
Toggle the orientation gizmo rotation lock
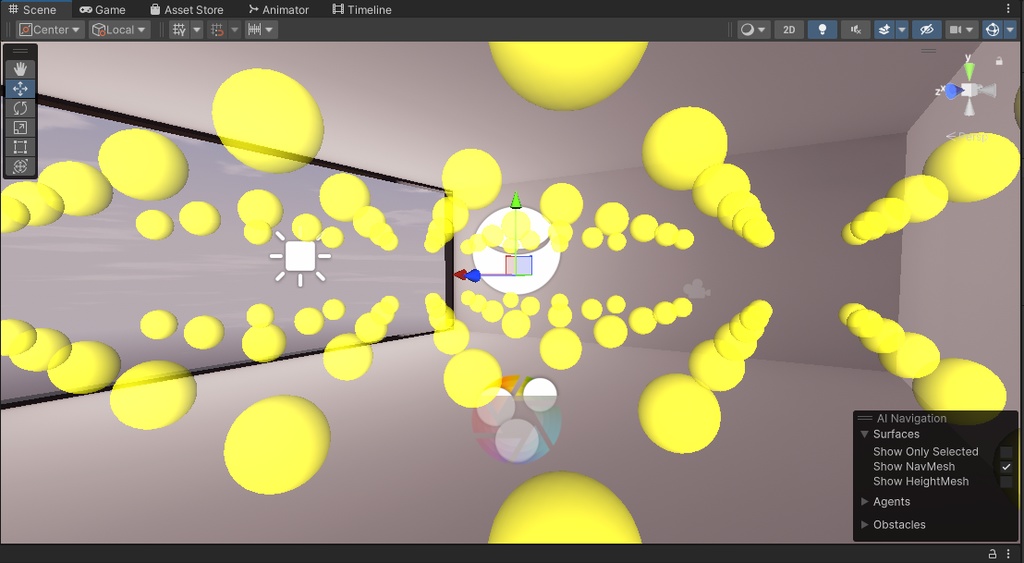pyautogui.click(x=999, y=61)
